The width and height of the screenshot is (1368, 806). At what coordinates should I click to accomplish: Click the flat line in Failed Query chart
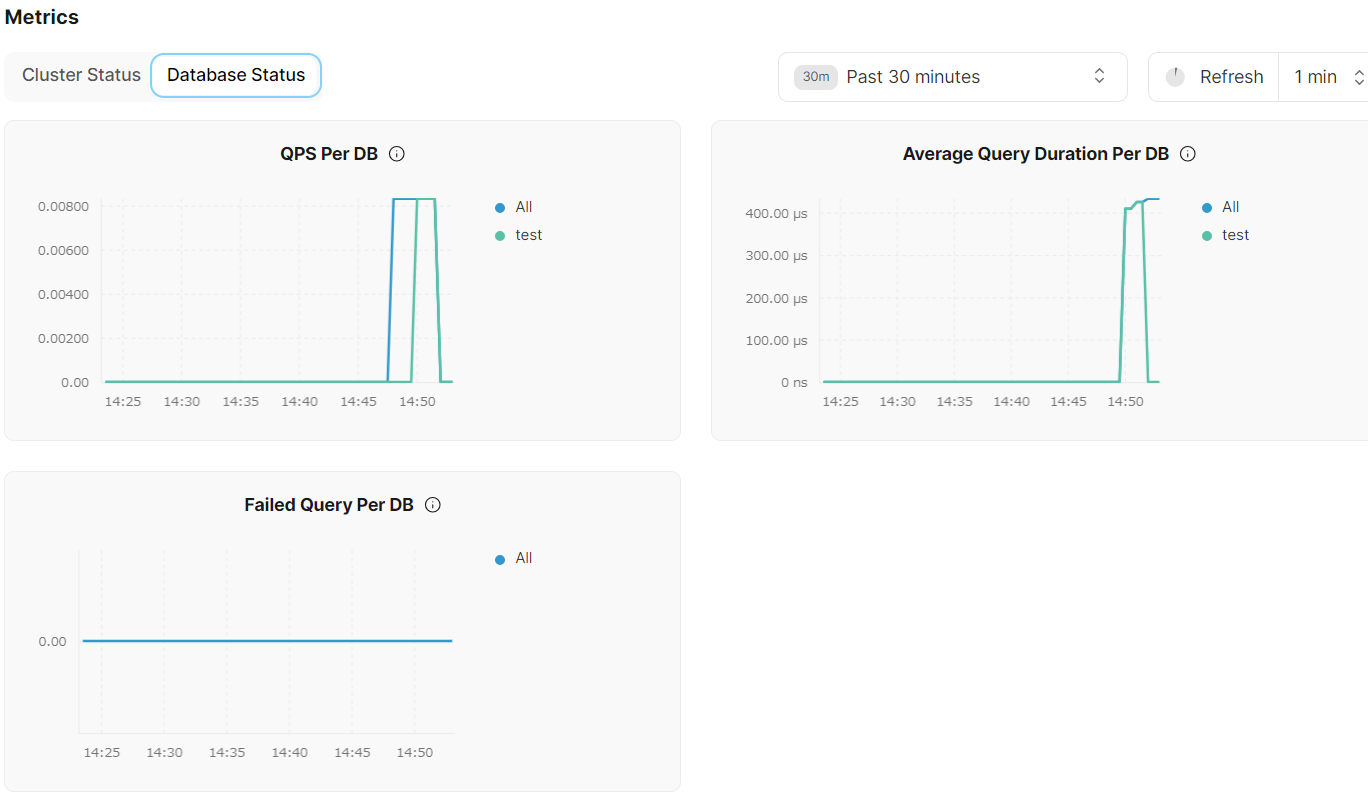[x=268, y=641]
